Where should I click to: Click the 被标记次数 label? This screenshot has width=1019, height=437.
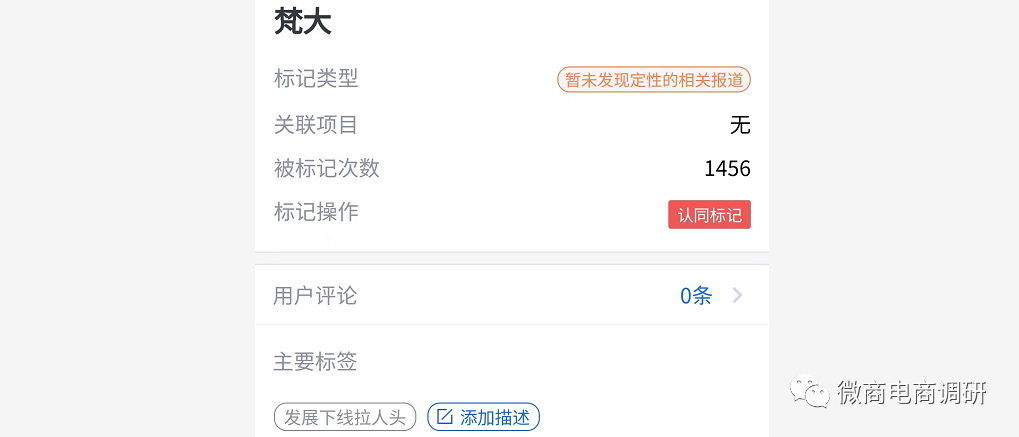(x=327, y=168)
